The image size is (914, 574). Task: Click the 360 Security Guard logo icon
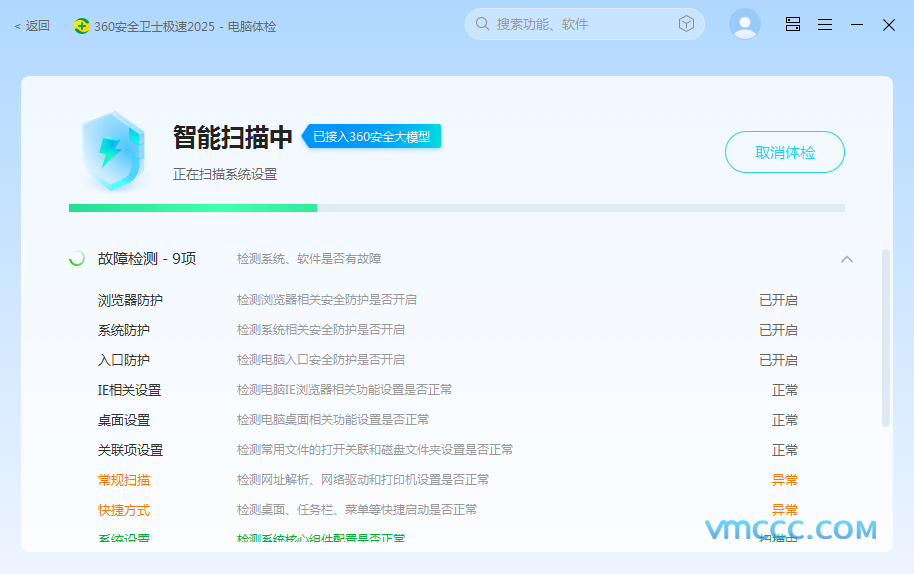81,26
